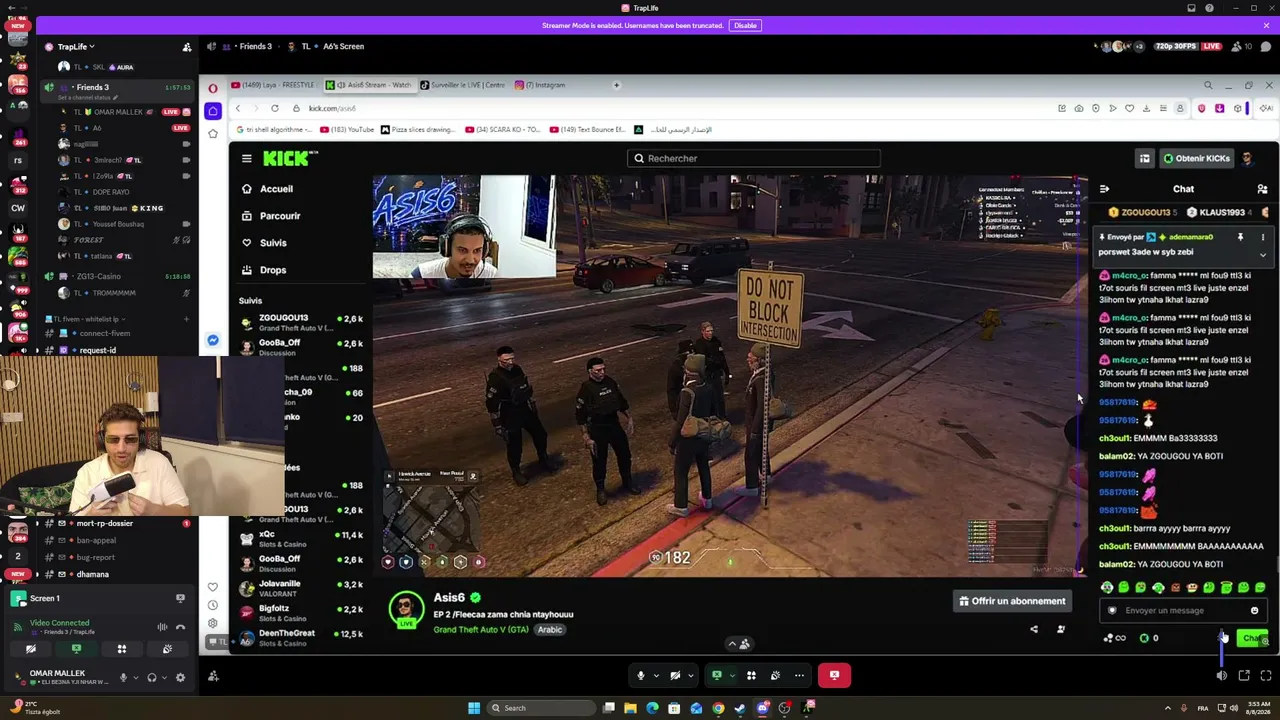The image size is (1280, 720).
Task: Enter fullscreen for the Discord stream
Action: pos(1266,676)
